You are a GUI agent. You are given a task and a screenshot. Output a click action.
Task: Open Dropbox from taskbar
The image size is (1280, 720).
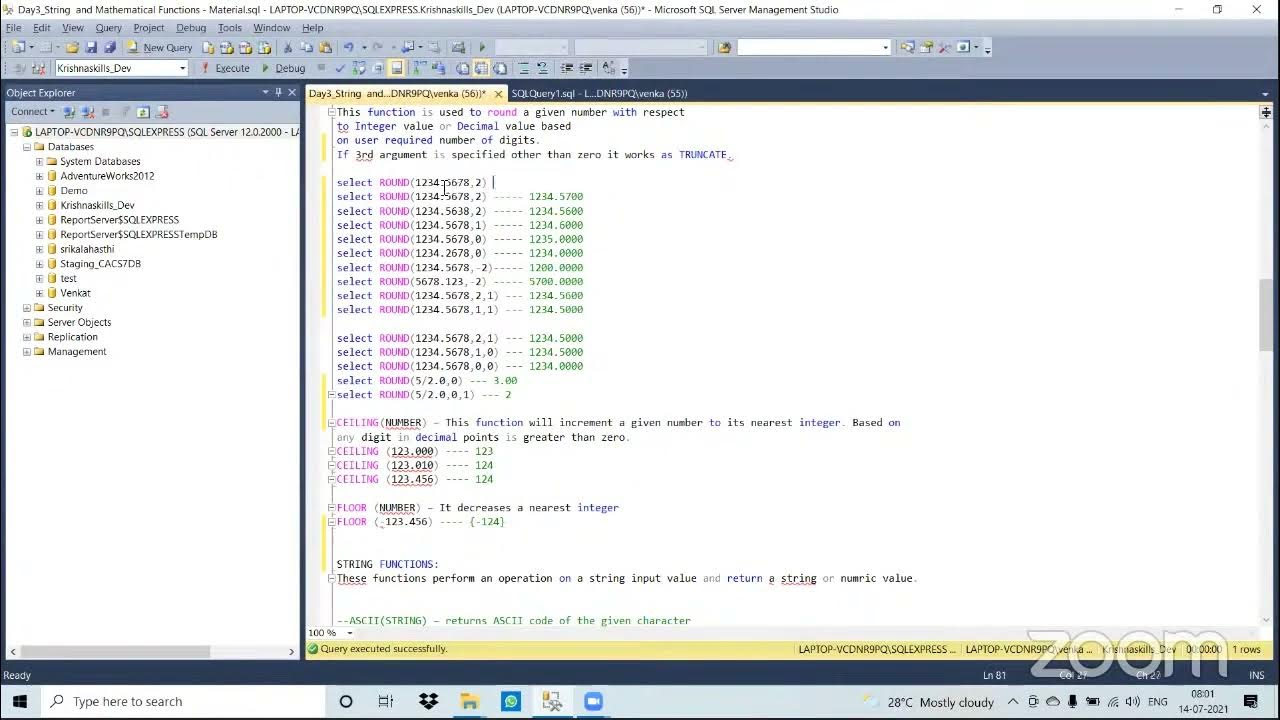pos(428,701)
